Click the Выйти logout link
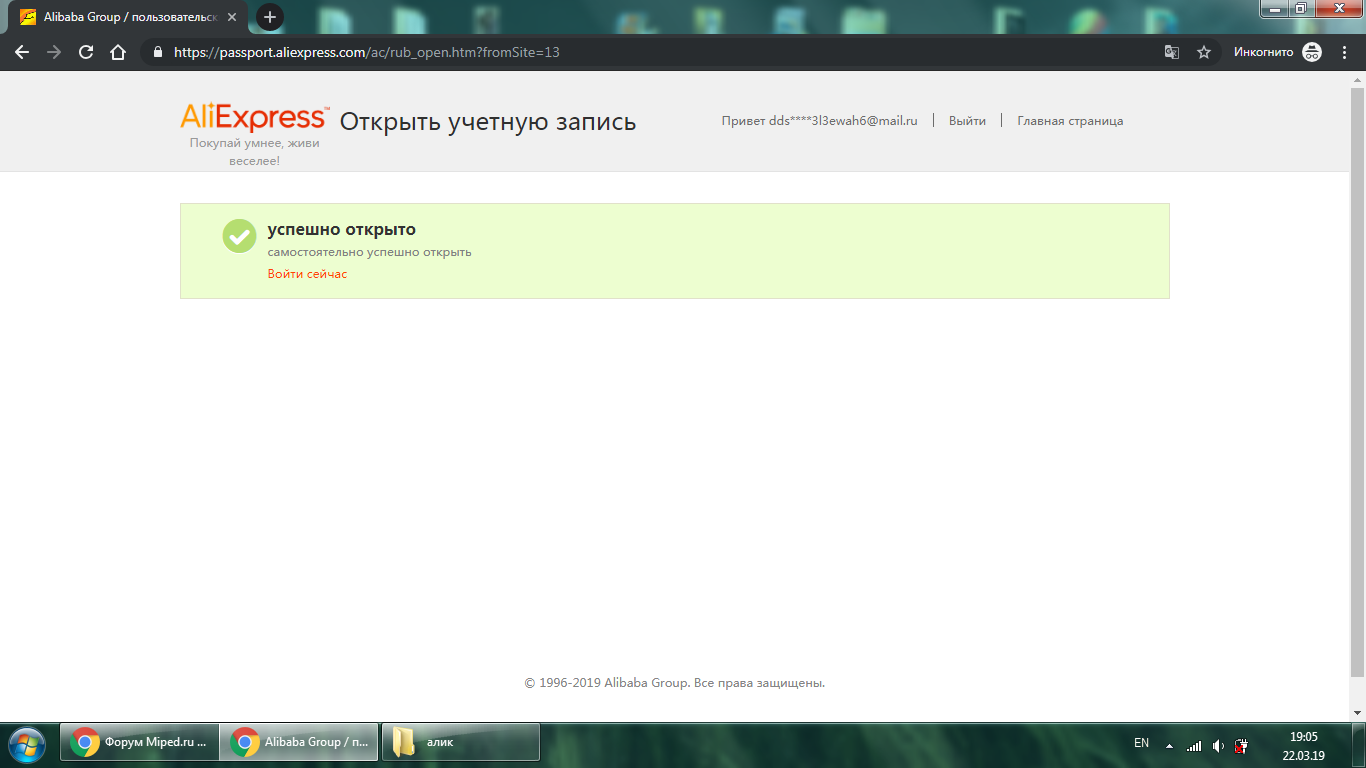This screenshot has height=768, width=1366. click(x=967, y=121)
